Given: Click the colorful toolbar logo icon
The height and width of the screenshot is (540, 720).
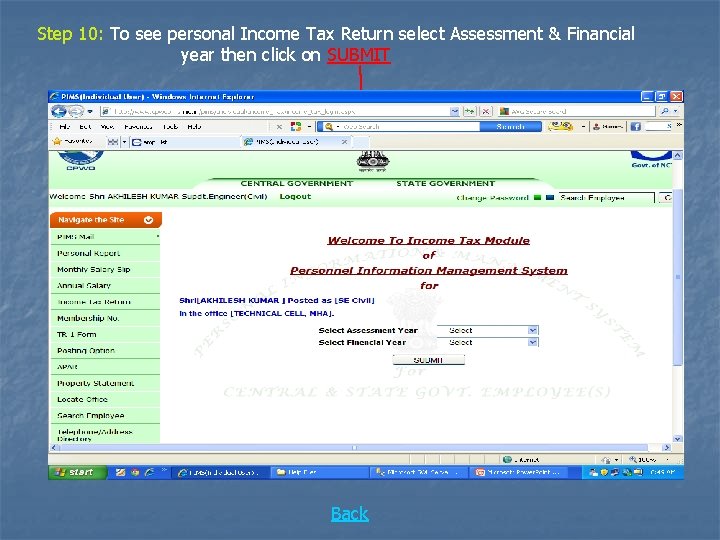Looking at the screenshot, I should (296, 127).
